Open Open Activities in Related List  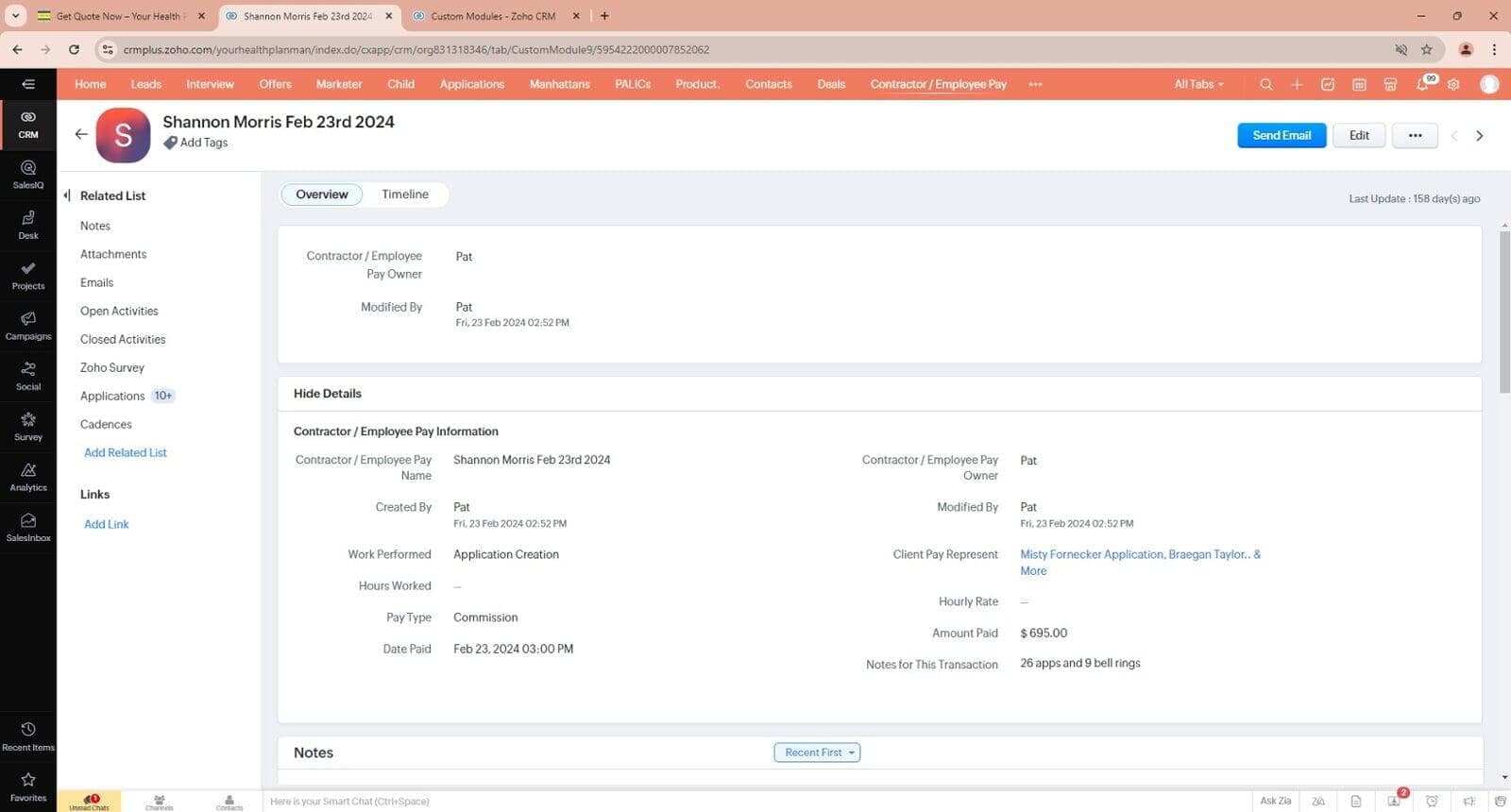pos(119,311)
